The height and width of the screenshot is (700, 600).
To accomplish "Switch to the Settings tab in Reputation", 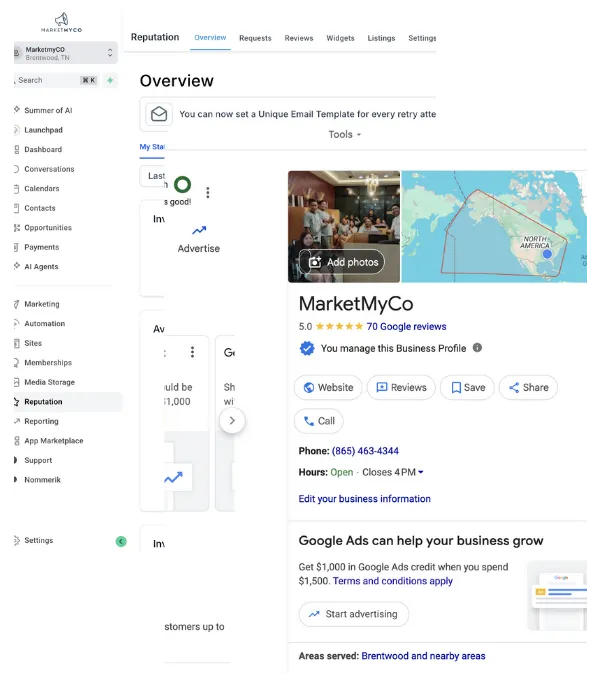I will tap(422, 38).
